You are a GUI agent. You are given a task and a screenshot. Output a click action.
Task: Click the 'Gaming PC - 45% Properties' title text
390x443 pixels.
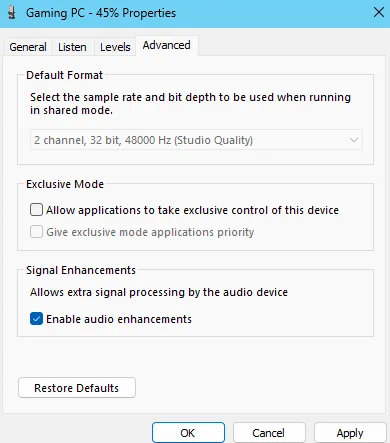coord(101,13)
